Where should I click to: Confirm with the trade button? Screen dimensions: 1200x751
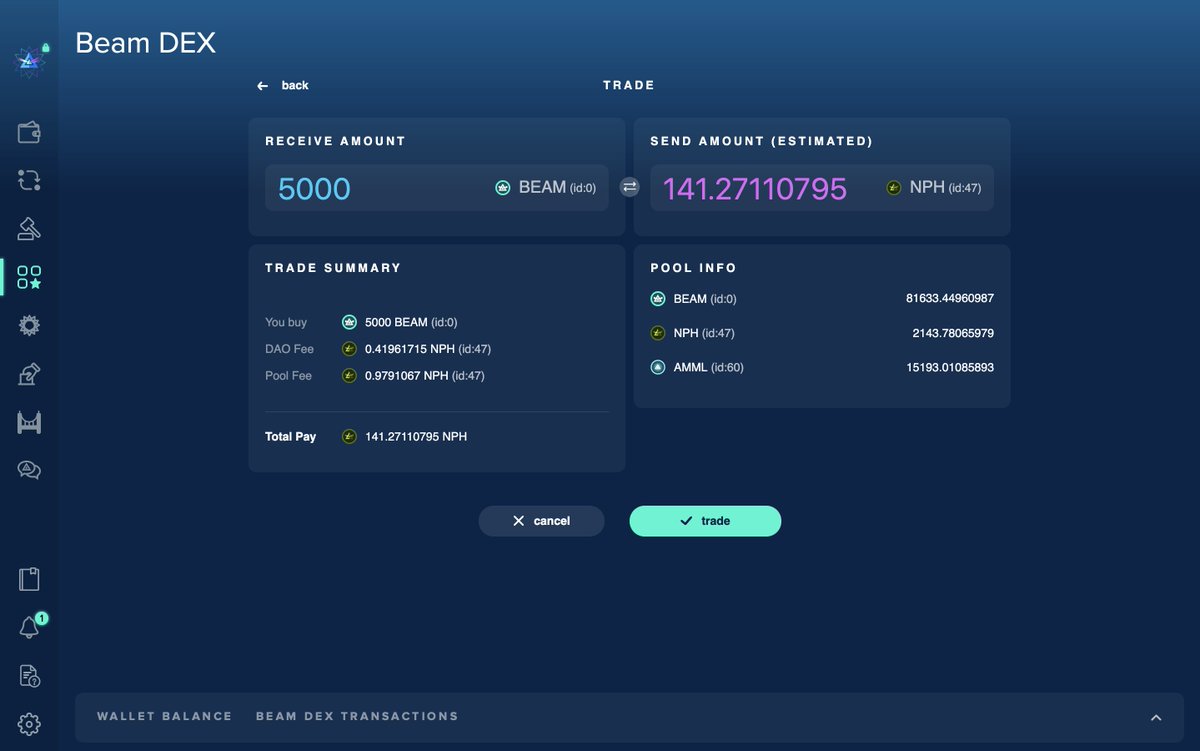pyautogui.click(x=705, y=521)
